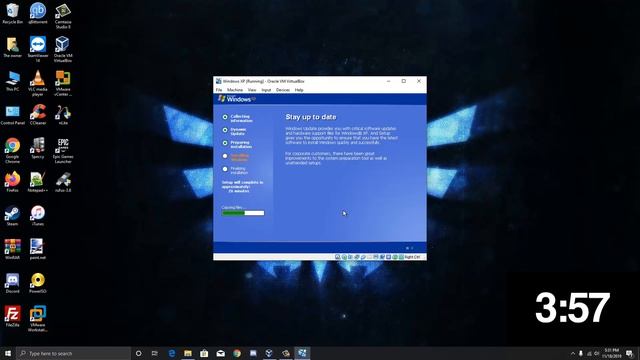Click the Right Ctrl host key indicator
The width and height of the screenshot is (640, 360).
(412, 257)
